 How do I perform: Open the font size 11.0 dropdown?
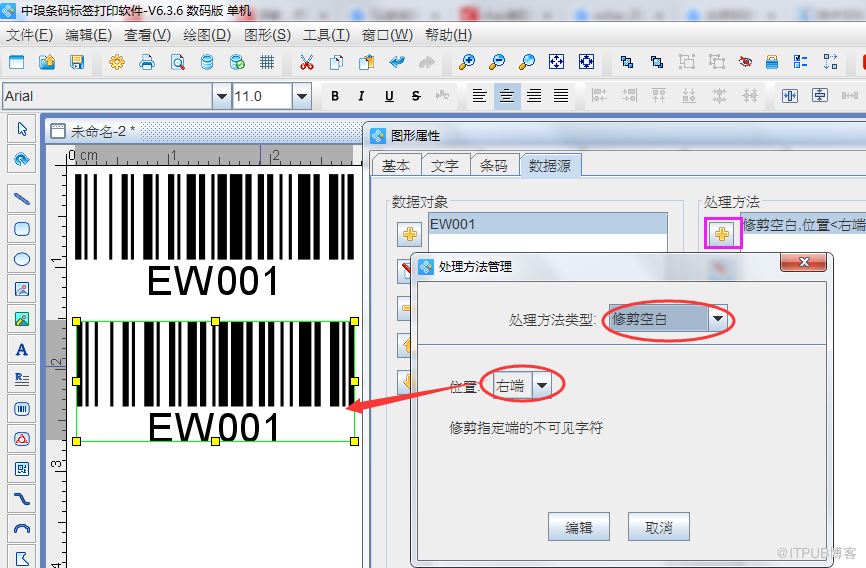coord(302,96)
